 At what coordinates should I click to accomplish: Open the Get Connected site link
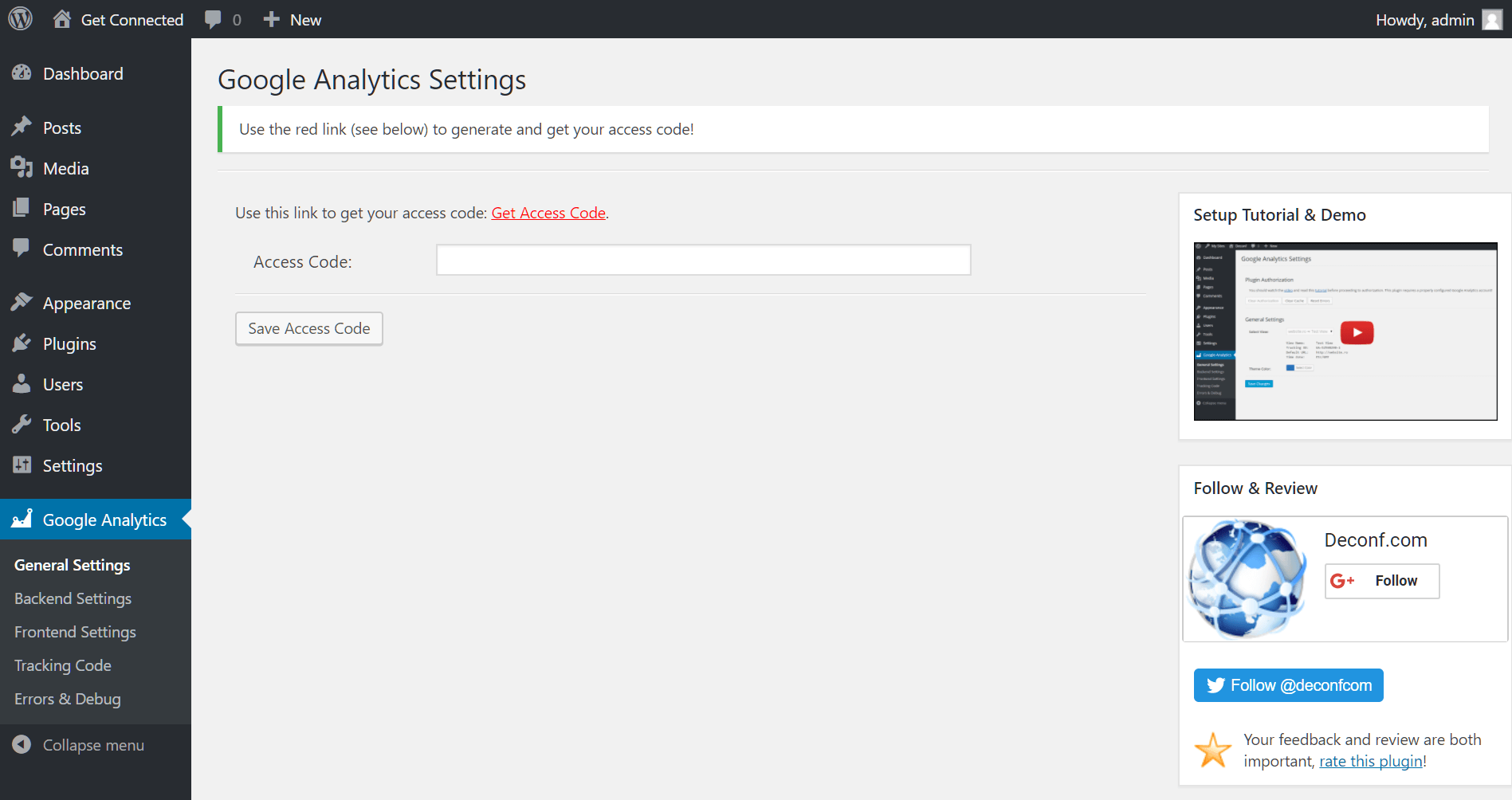pyautogui.click(x=118, y=20)
